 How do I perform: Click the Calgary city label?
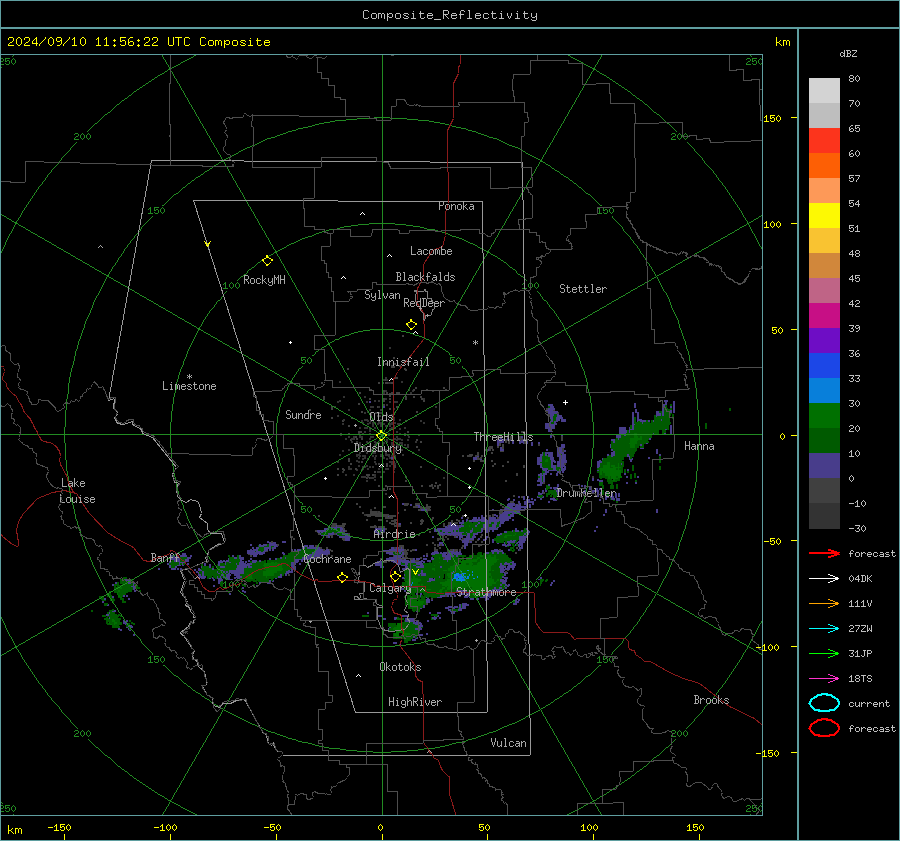pos(390,588)
